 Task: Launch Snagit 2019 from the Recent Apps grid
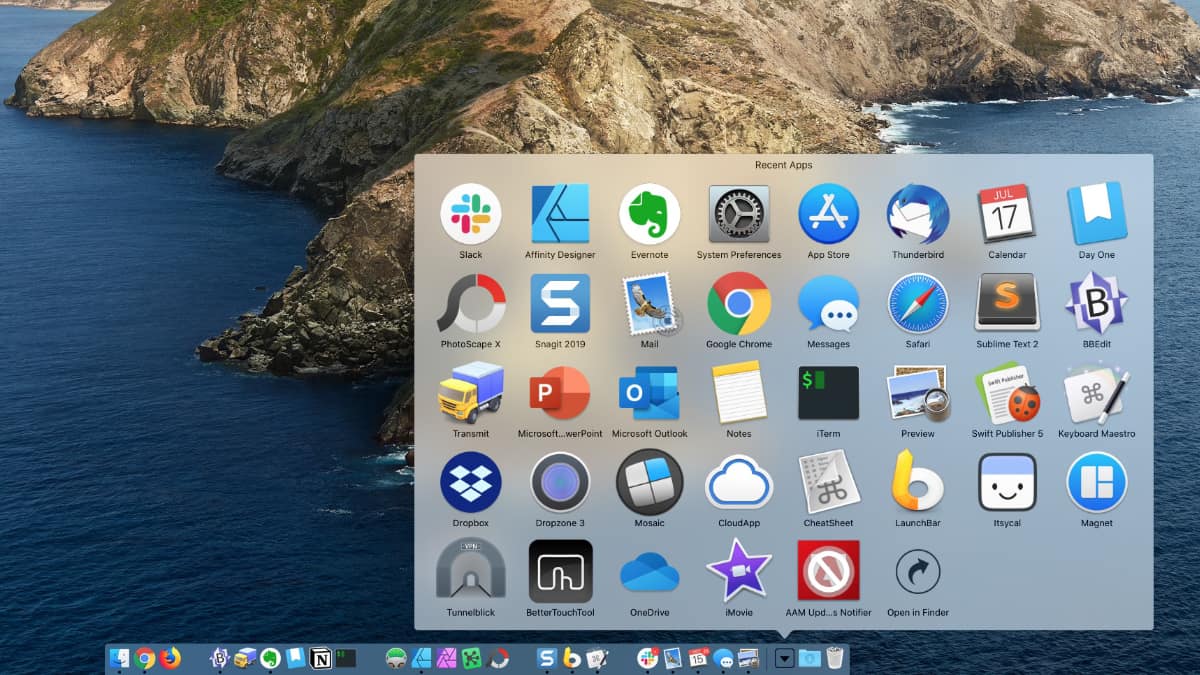(560, 303)
